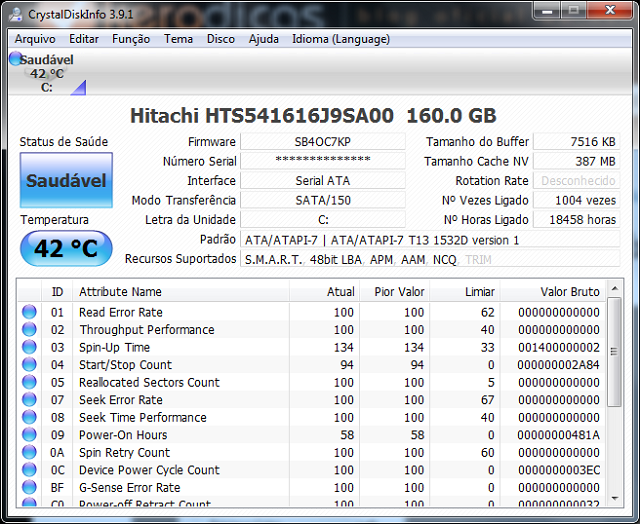The image size is (640, 524).
Task: Click raw value 0000000481A
Action: tap(559, 435)
